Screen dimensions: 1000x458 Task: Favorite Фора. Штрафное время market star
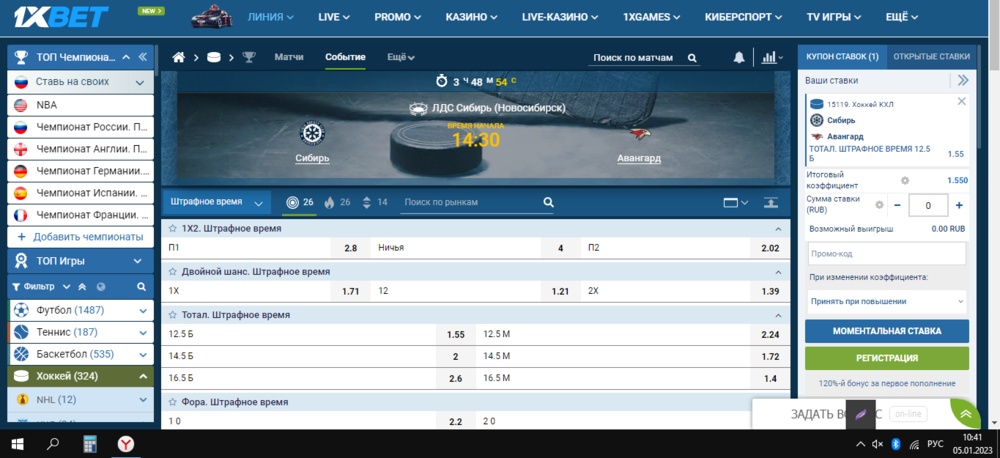point(172,403)
